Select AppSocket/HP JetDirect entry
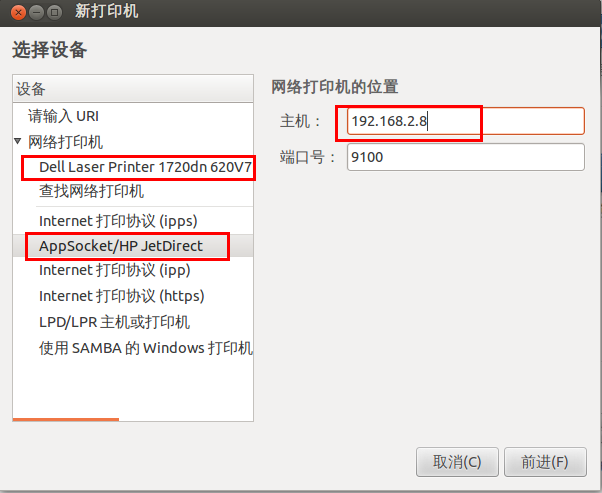 (x=133, y=246)
